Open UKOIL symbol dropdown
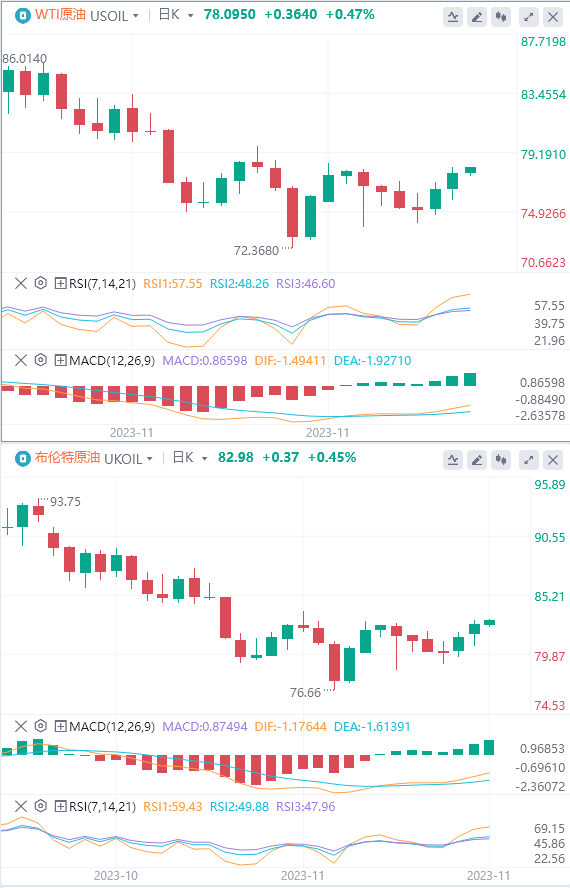The height and width of the screenshot is (888, 570). [129, 458]
